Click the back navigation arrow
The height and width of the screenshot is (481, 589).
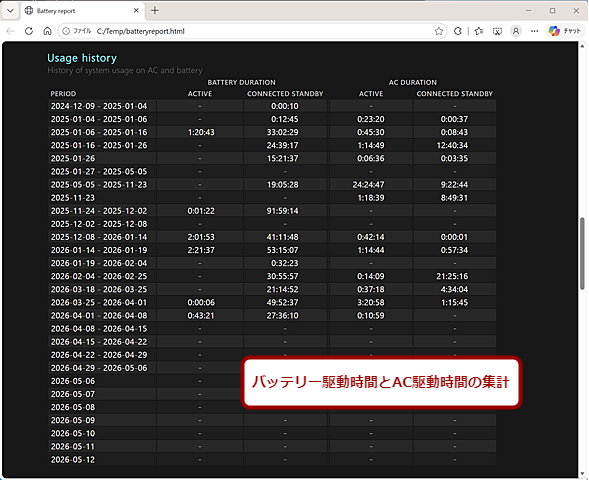10,31
